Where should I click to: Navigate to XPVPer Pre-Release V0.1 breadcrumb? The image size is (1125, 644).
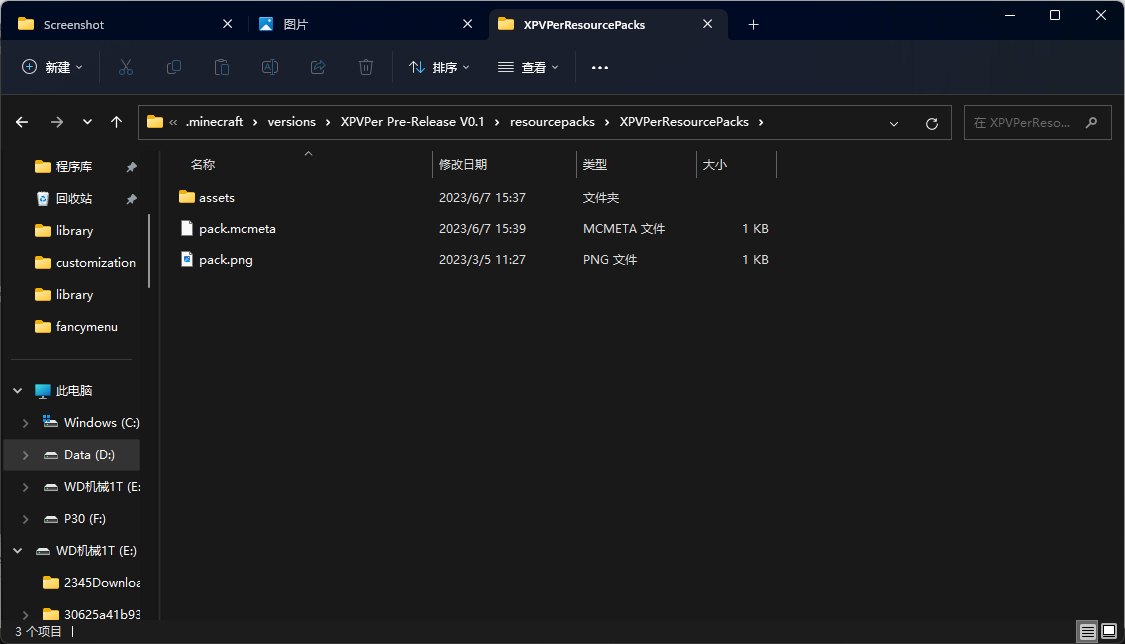[x=413, y=122]
